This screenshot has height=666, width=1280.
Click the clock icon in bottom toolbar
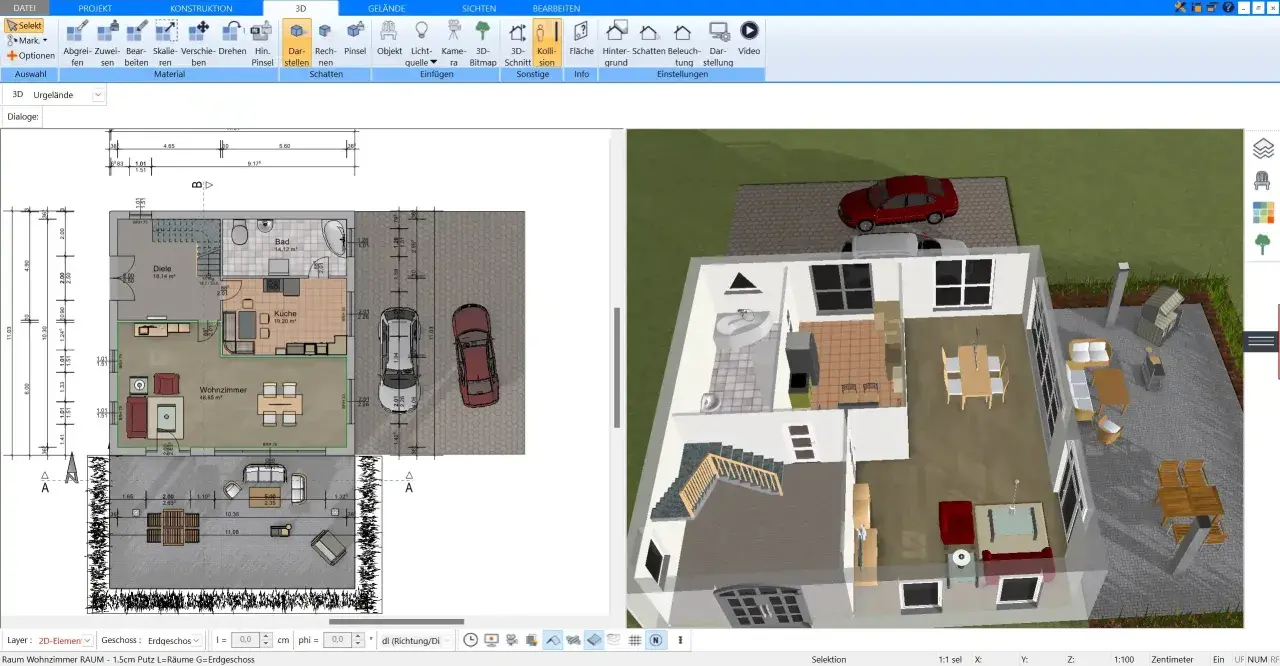click(470, 640)
